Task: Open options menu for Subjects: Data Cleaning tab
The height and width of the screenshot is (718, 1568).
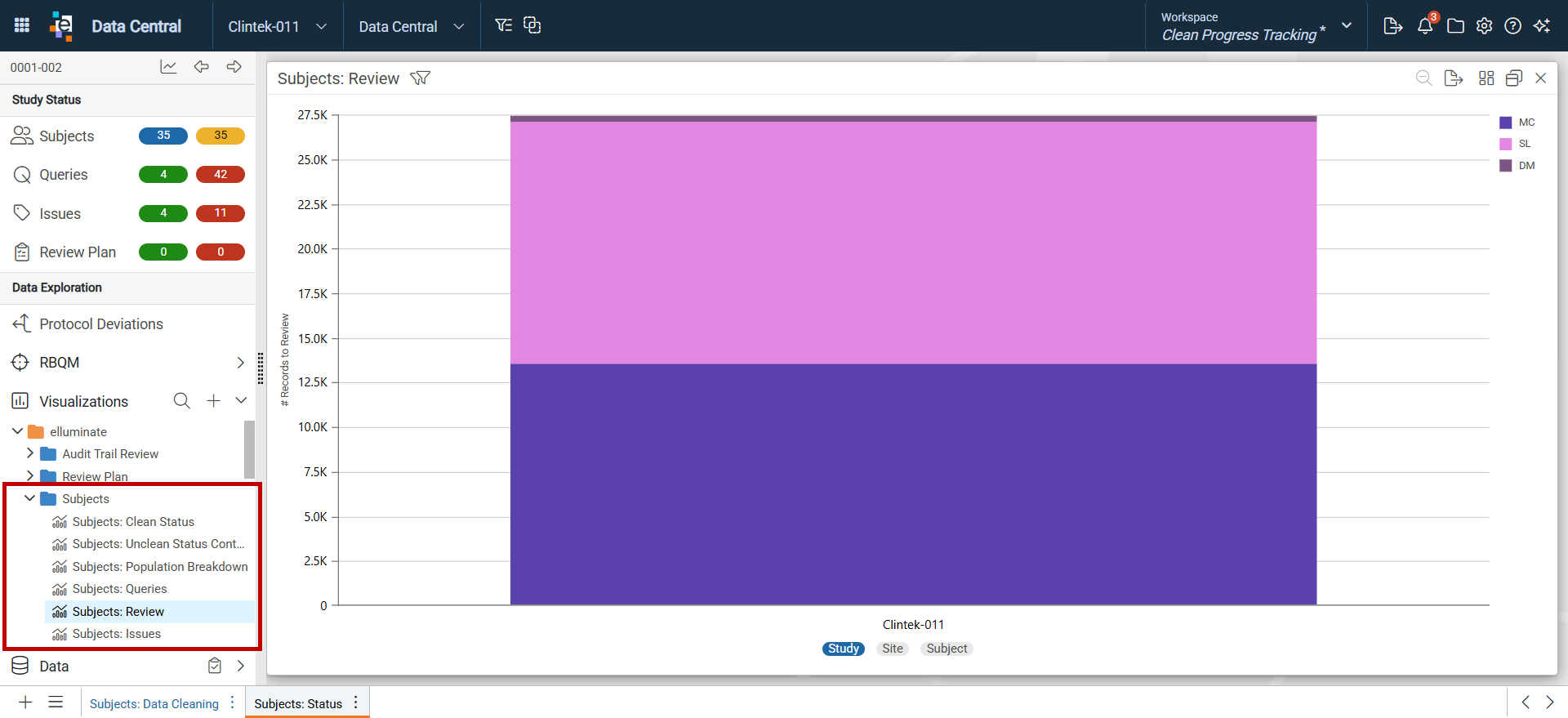Action: point(232,702)
